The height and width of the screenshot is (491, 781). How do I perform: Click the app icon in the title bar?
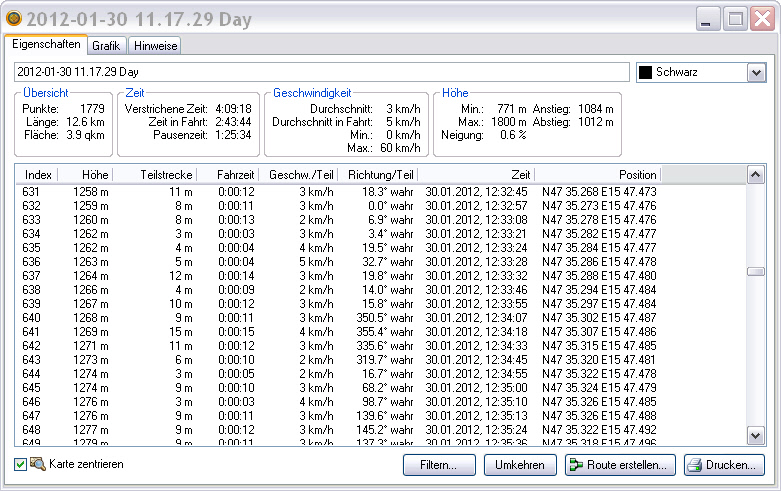(x=14, y=20)
